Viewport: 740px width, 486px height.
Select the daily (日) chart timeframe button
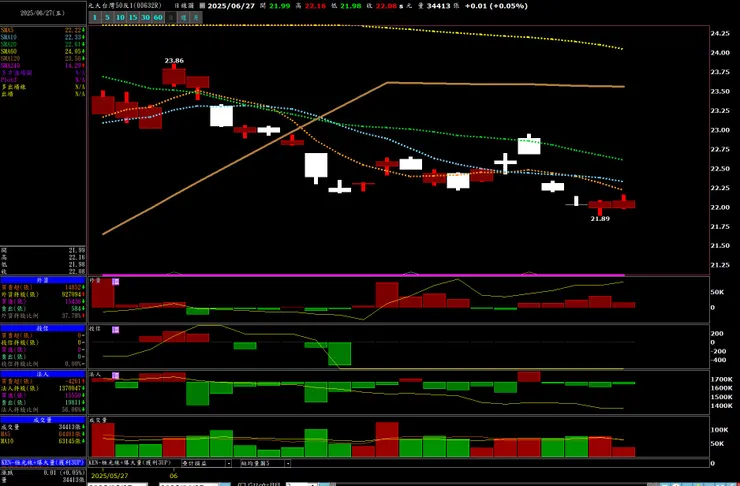pos(171,18)
